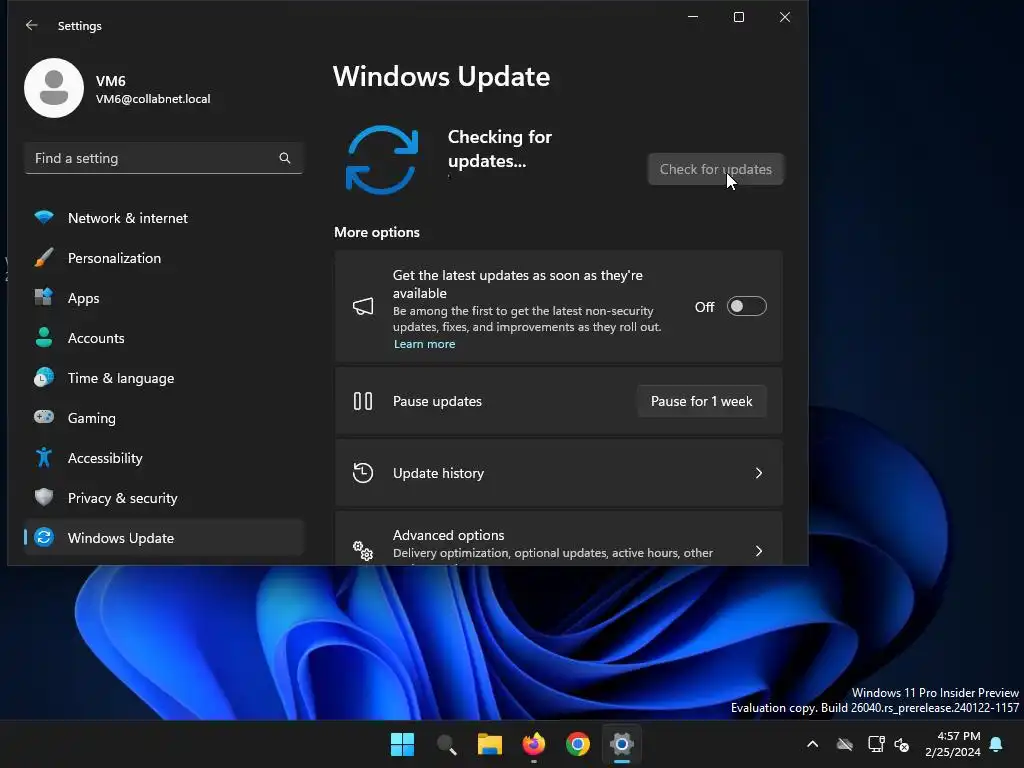
Task: Open the clock and date flyout
Action: point(953,744)
